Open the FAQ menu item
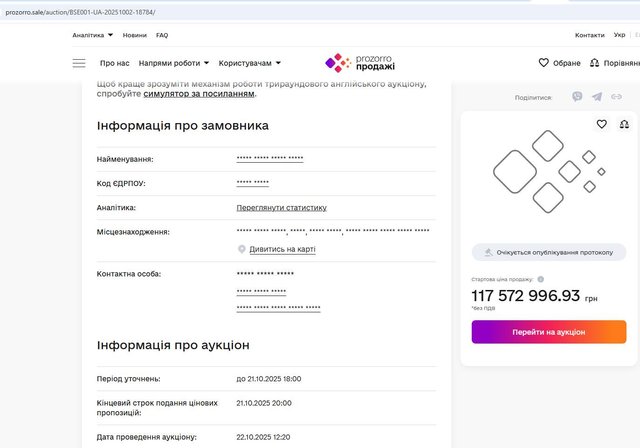640x448 pixels. [x=162, y=35]
